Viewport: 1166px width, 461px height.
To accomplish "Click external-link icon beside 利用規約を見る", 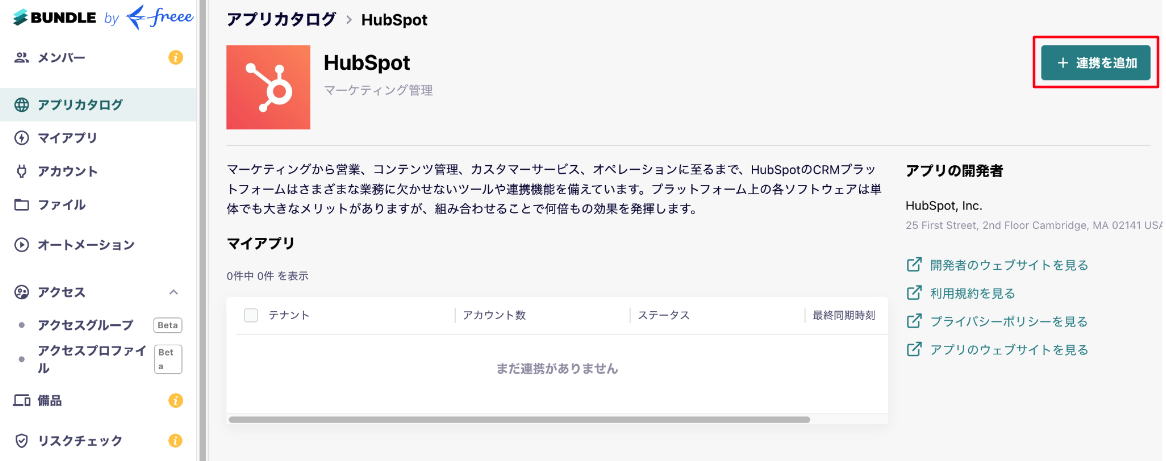I will (914, 293).
